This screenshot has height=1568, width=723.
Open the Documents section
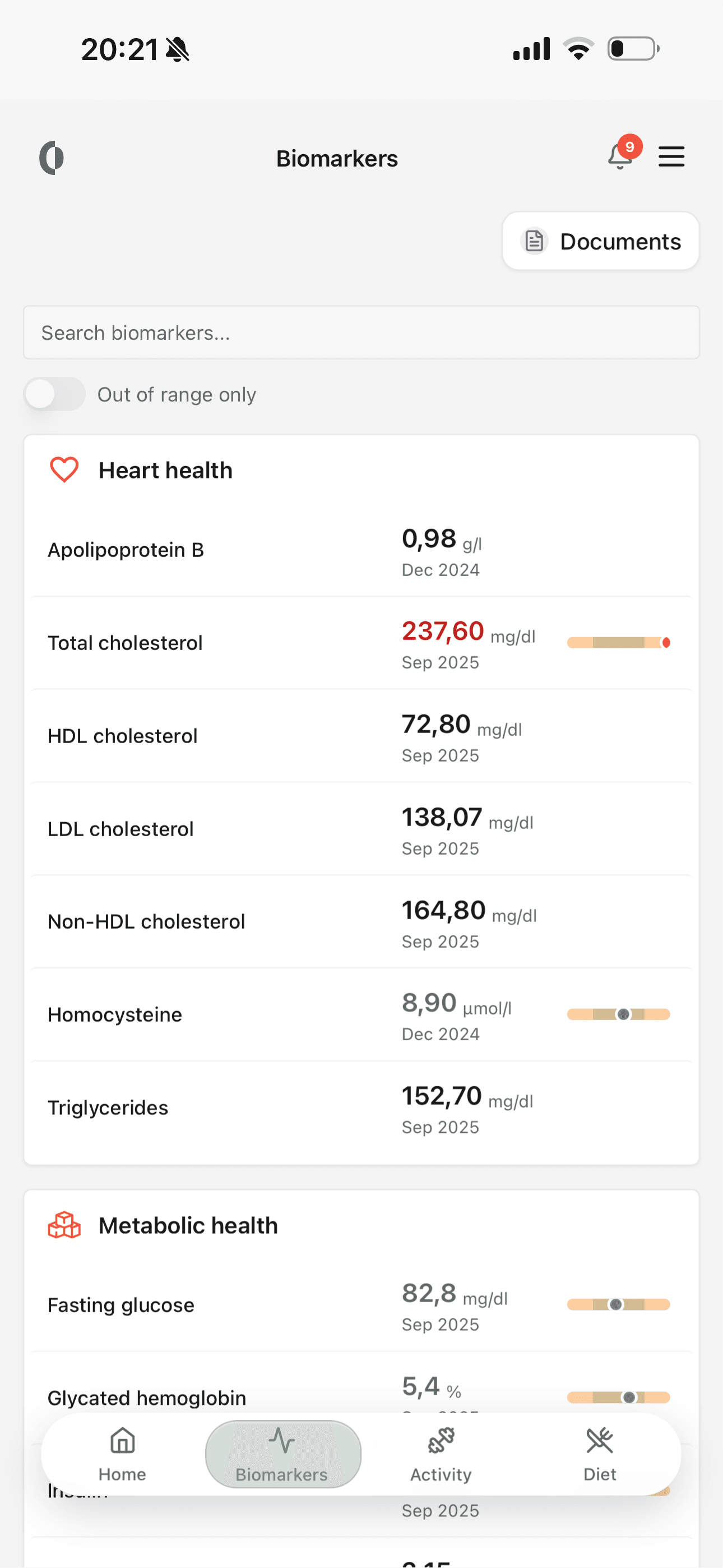(x=601, y=241)
